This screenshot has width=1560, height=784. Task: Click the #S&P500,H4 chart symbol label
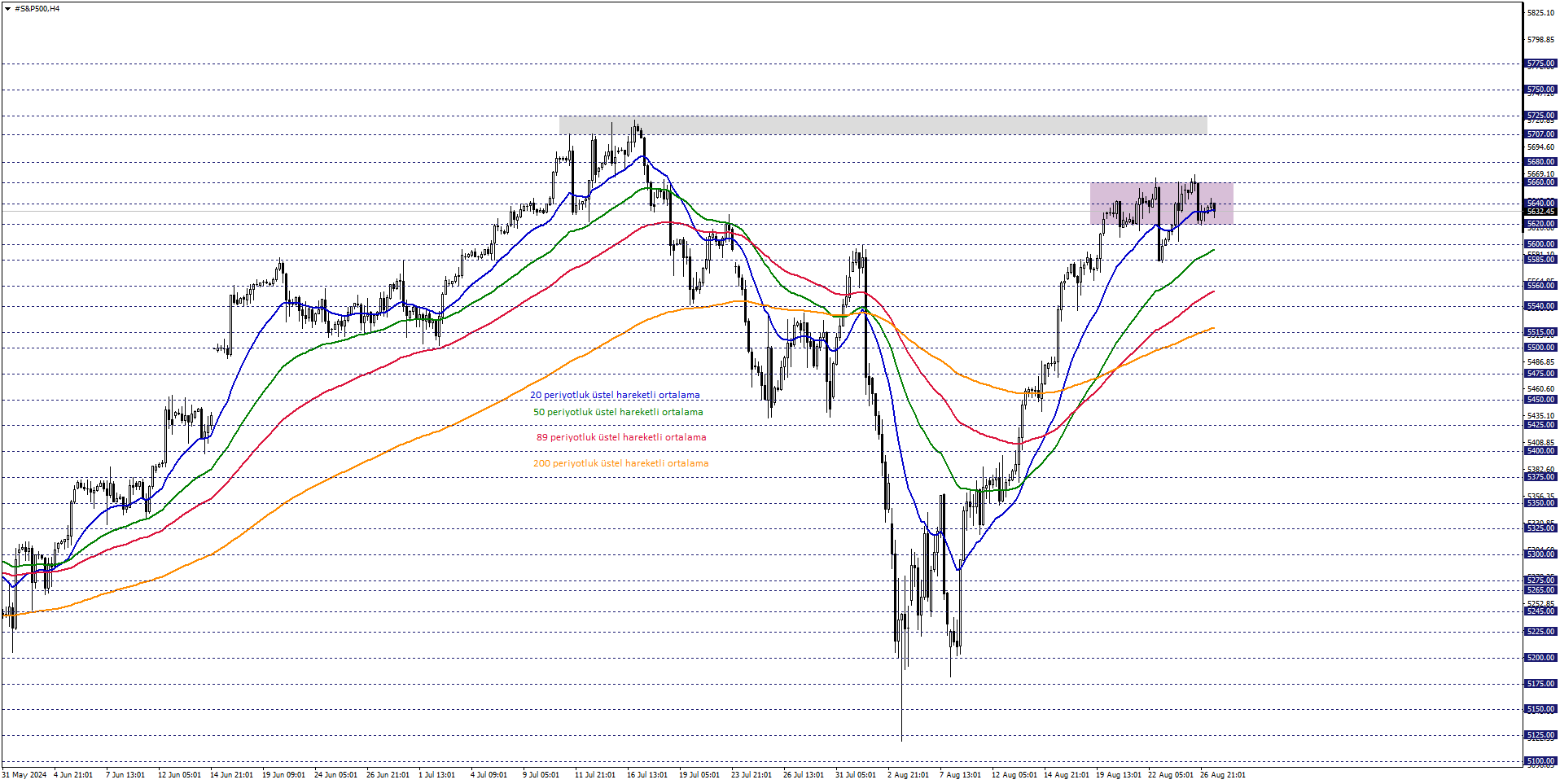(x=37, y=9)
